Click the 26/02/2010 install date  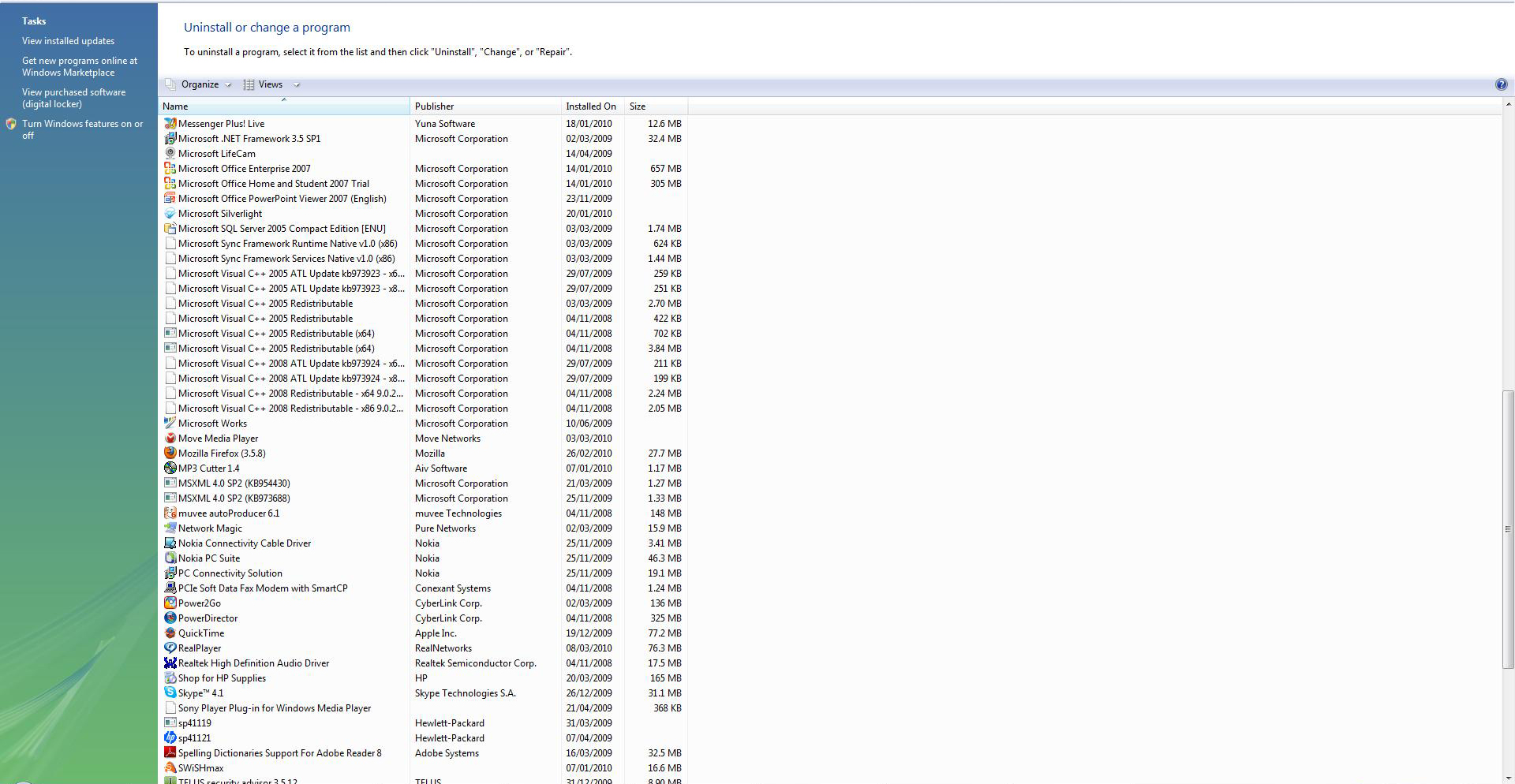coord(589,453)
